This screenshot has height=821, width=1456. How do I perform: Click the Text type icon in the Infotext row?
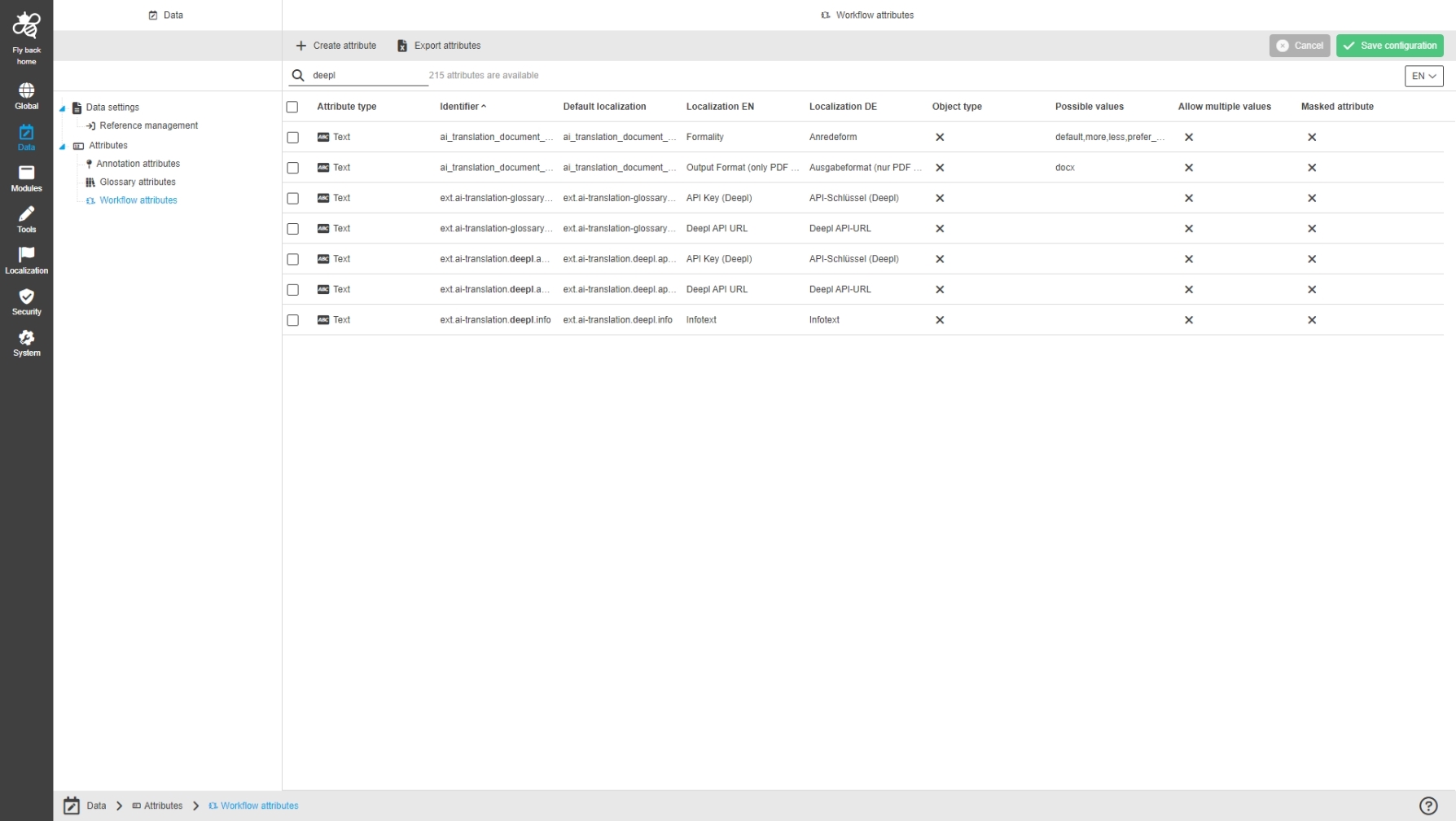pos(323,320)
